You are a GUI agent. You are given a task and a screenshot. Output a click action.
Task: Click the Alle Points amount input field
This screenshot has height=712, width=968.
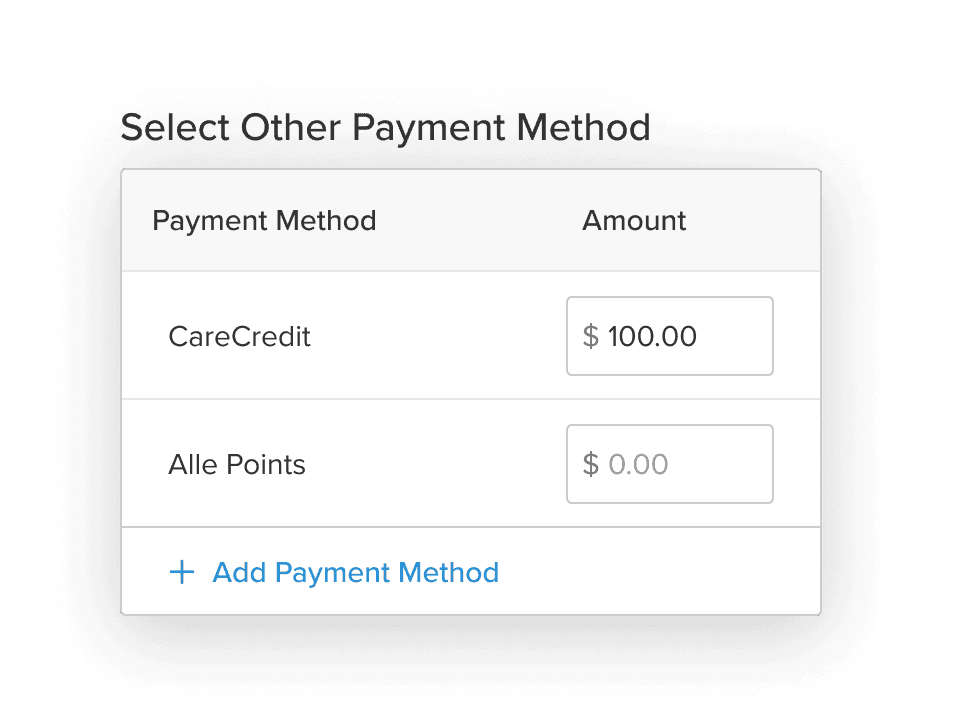(x=669, y=464)
